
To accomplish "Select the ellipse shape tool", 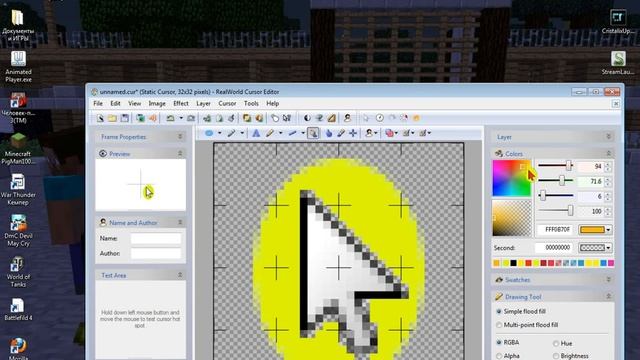I will [209, 133].
